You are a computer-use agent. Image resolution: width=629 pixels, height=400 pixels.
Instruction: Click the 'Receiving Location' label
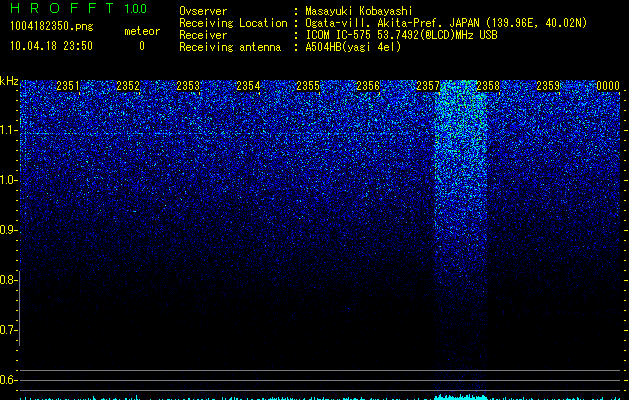point(233,23)
